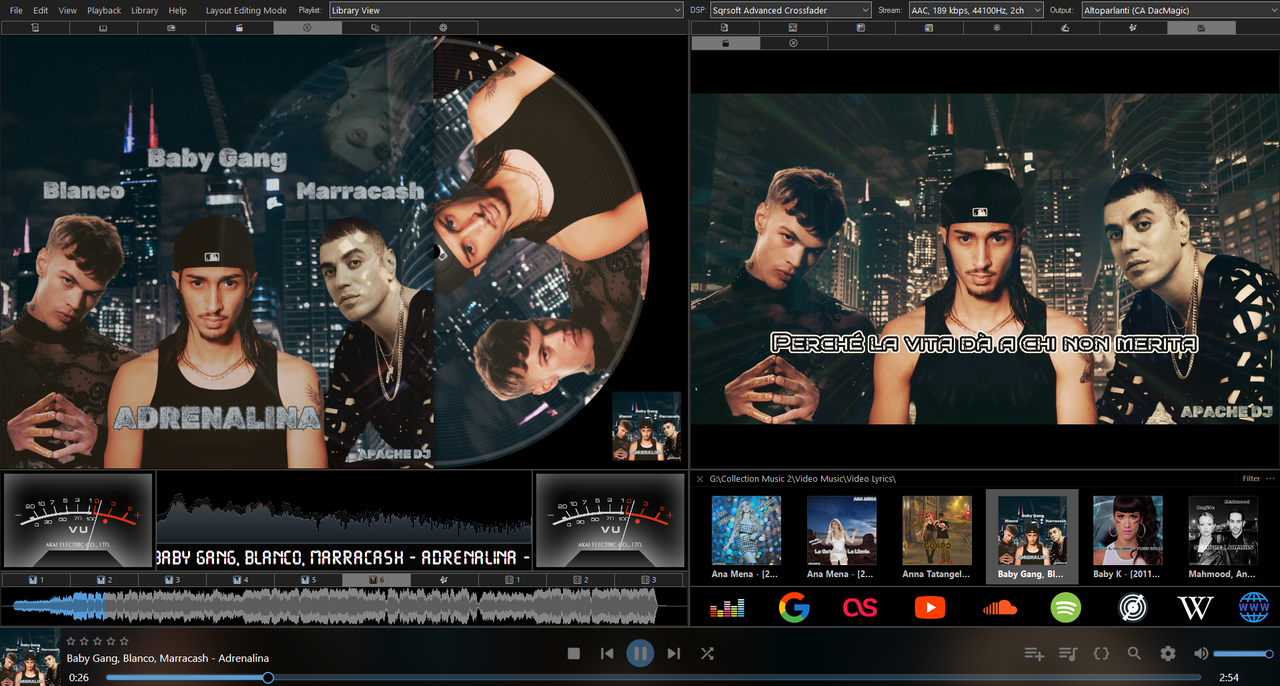Close the Video Lyrics folder browser
The width and height of the screenshot is (1280, 686).
click(x=700, y=479)
